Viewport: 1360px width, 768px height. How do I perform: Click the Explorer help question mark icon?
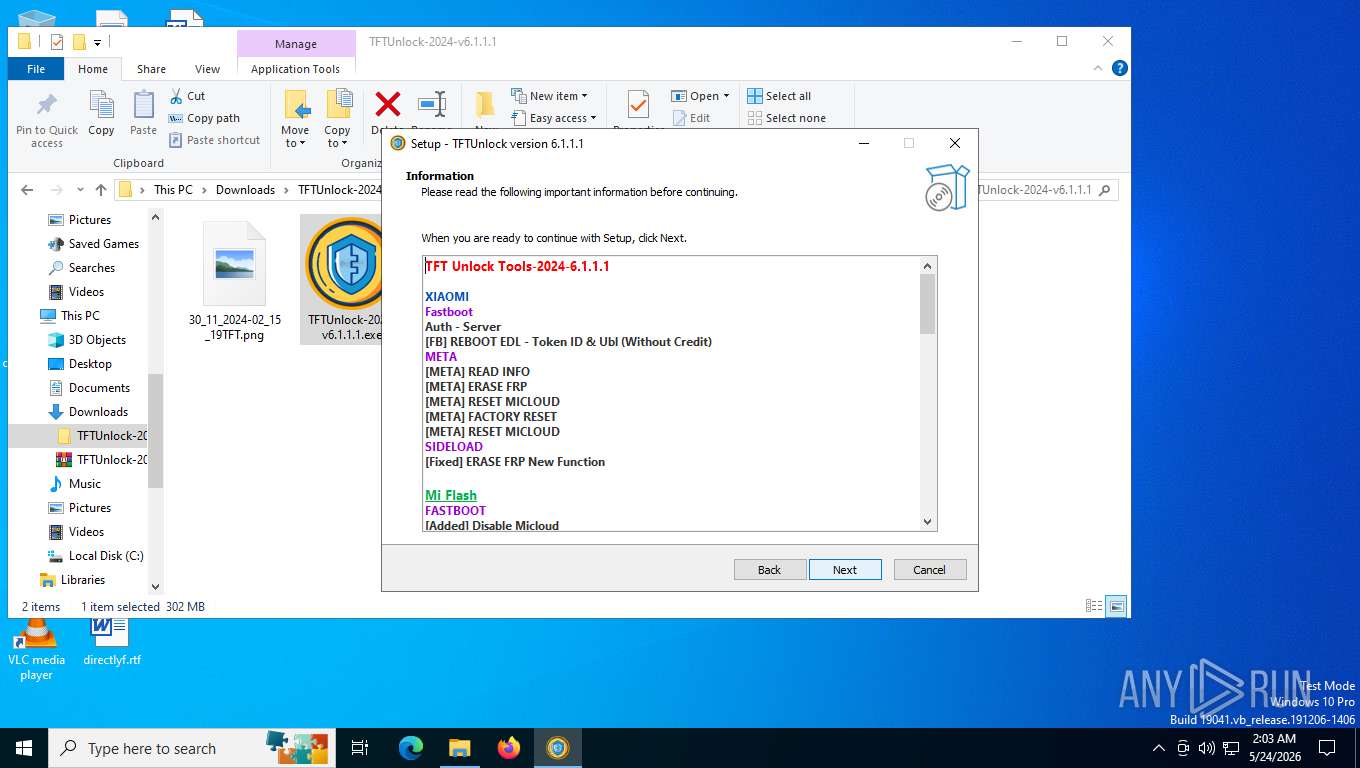1120,68
